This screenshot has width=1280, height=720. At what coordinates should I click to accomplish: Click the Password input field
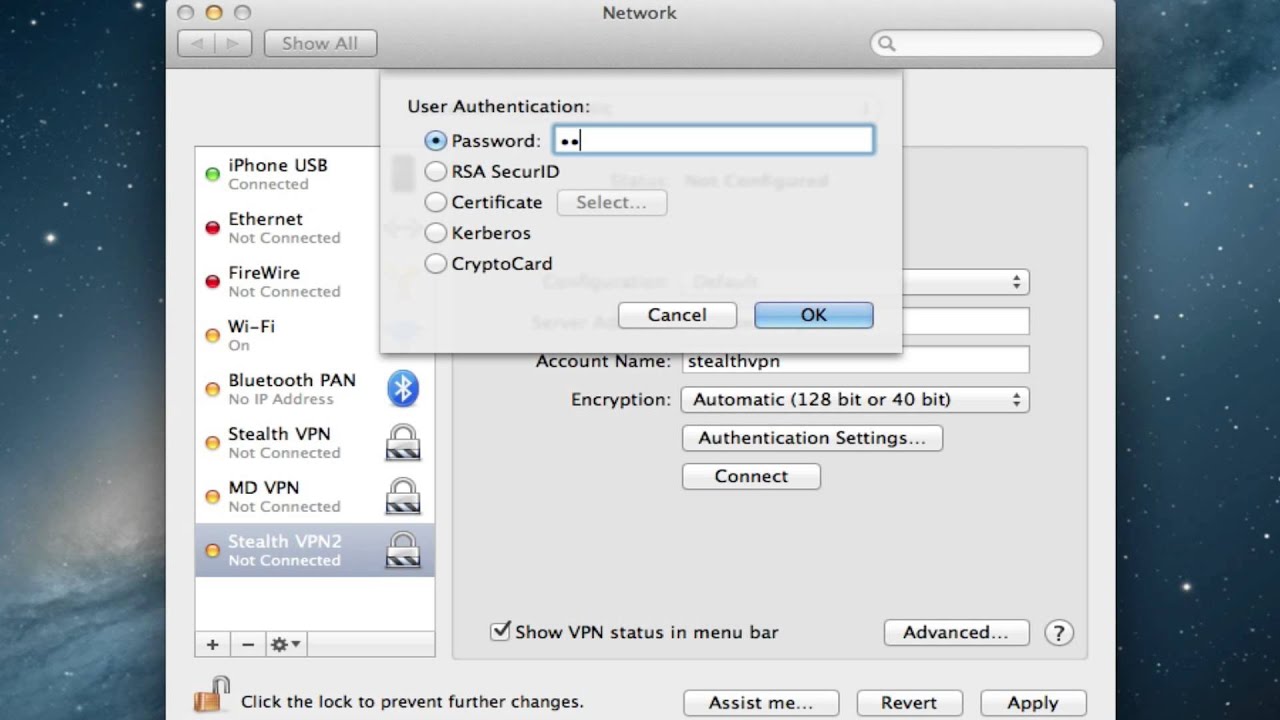tap(714, 140)
